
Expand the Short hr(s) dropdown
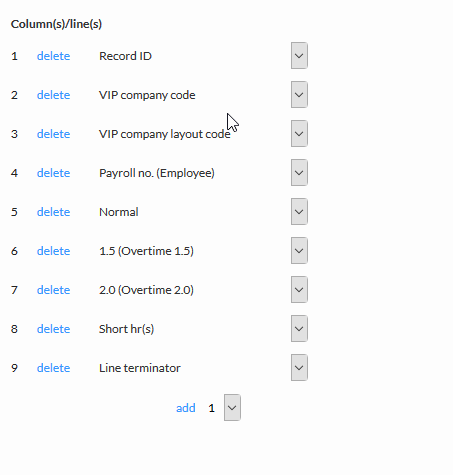click(299, 329)
